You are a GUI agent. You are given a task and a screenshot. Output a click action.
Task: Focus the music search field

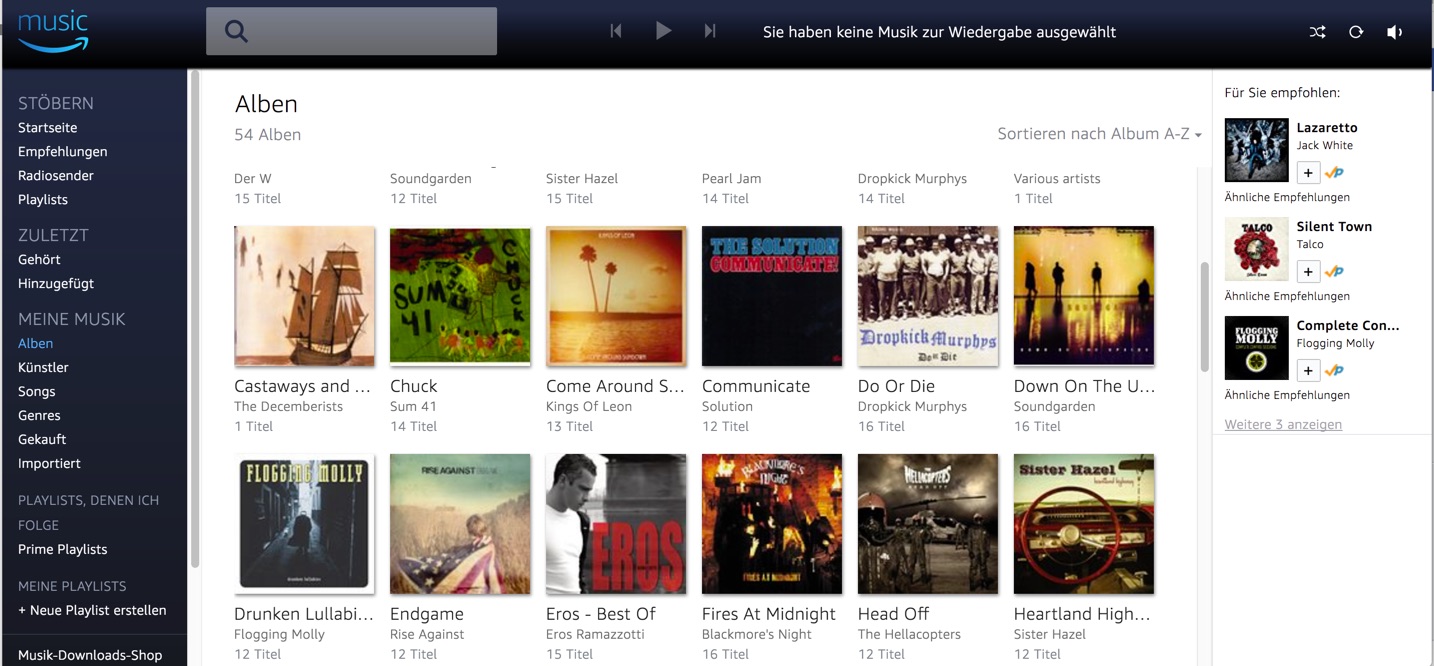click(x=351, y=31)
